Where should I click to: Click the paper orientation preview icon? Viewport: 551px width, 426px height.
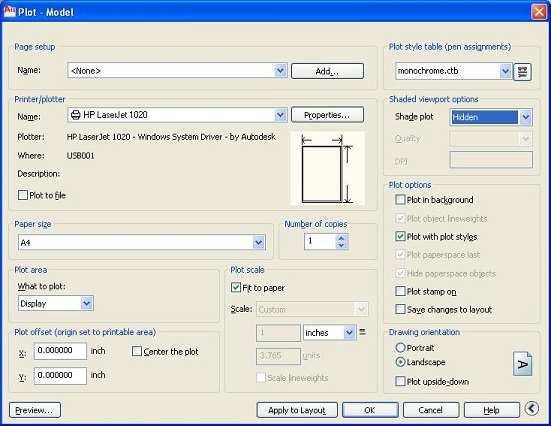523,364
